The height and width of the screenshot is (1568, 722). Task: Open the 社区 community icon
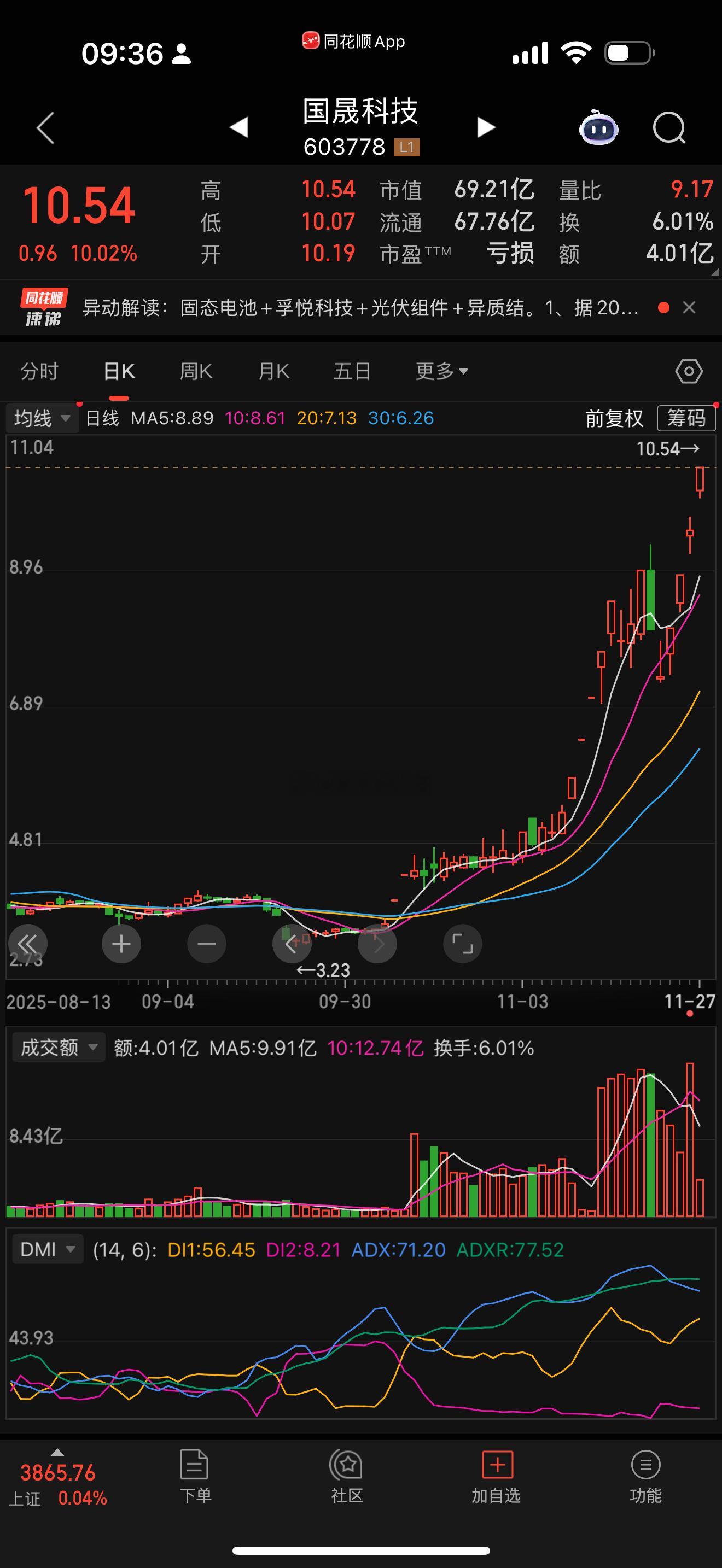[x=347, y=1476]
